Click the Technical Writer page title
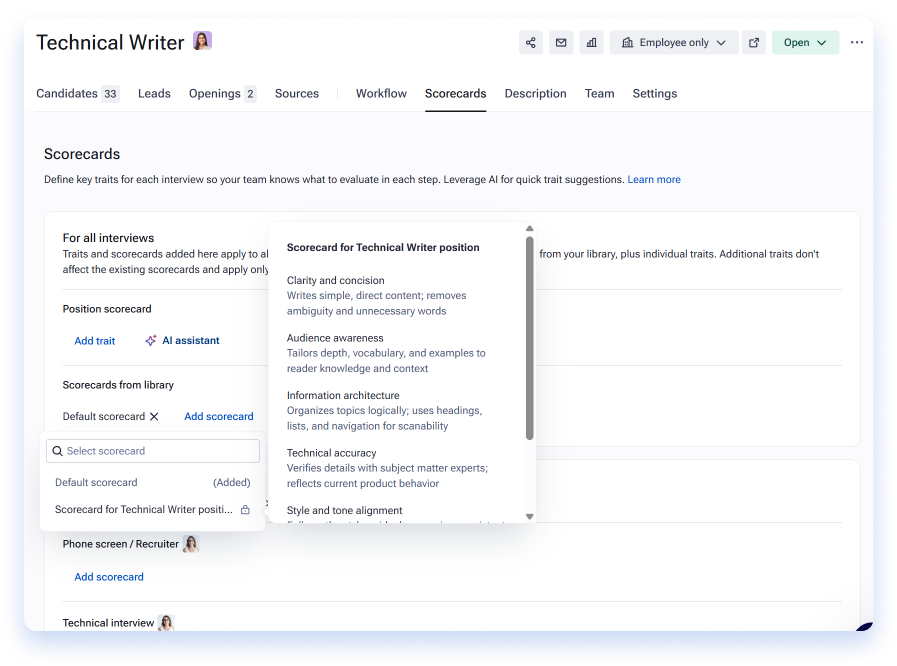Image resolution: width=897 pixels, height=666 pixels. [110, 42]
